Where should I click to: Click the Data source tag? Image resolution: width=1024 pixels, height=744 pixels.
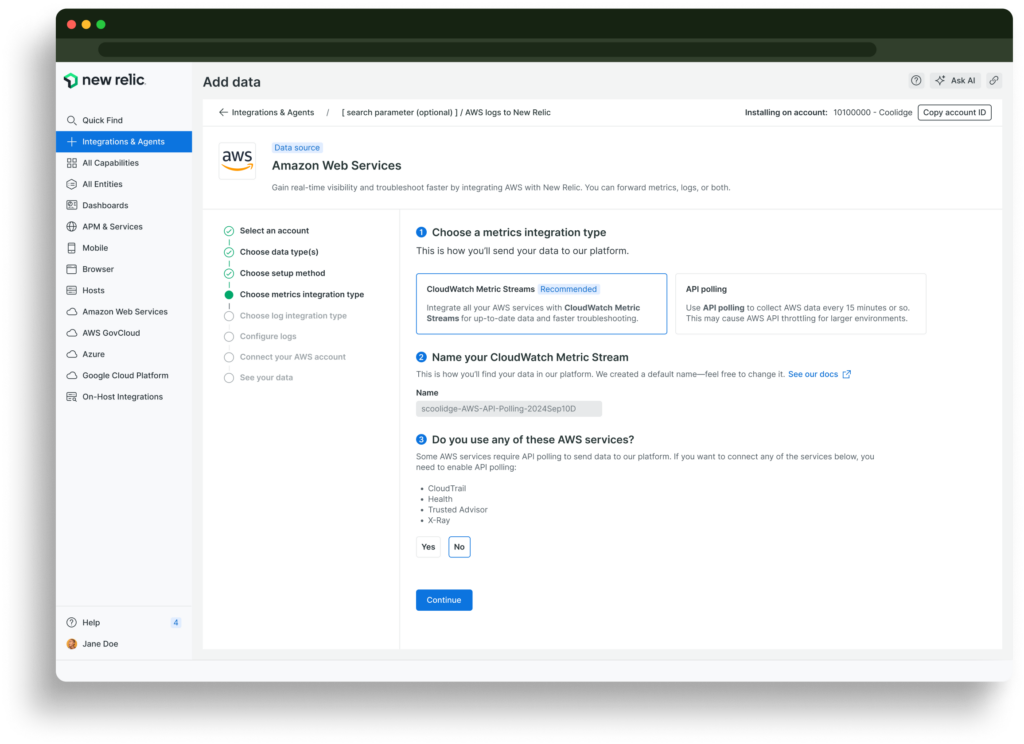tap(297, 148)
